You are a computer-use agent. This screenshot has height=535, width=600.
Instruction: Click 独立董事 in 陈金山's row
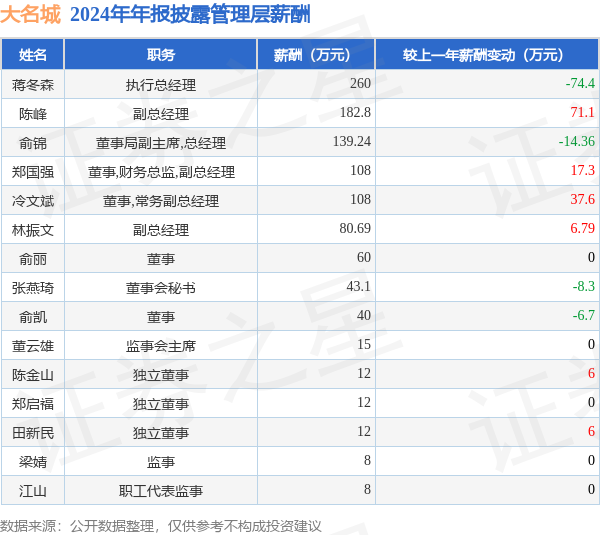(x=161, y=375)
